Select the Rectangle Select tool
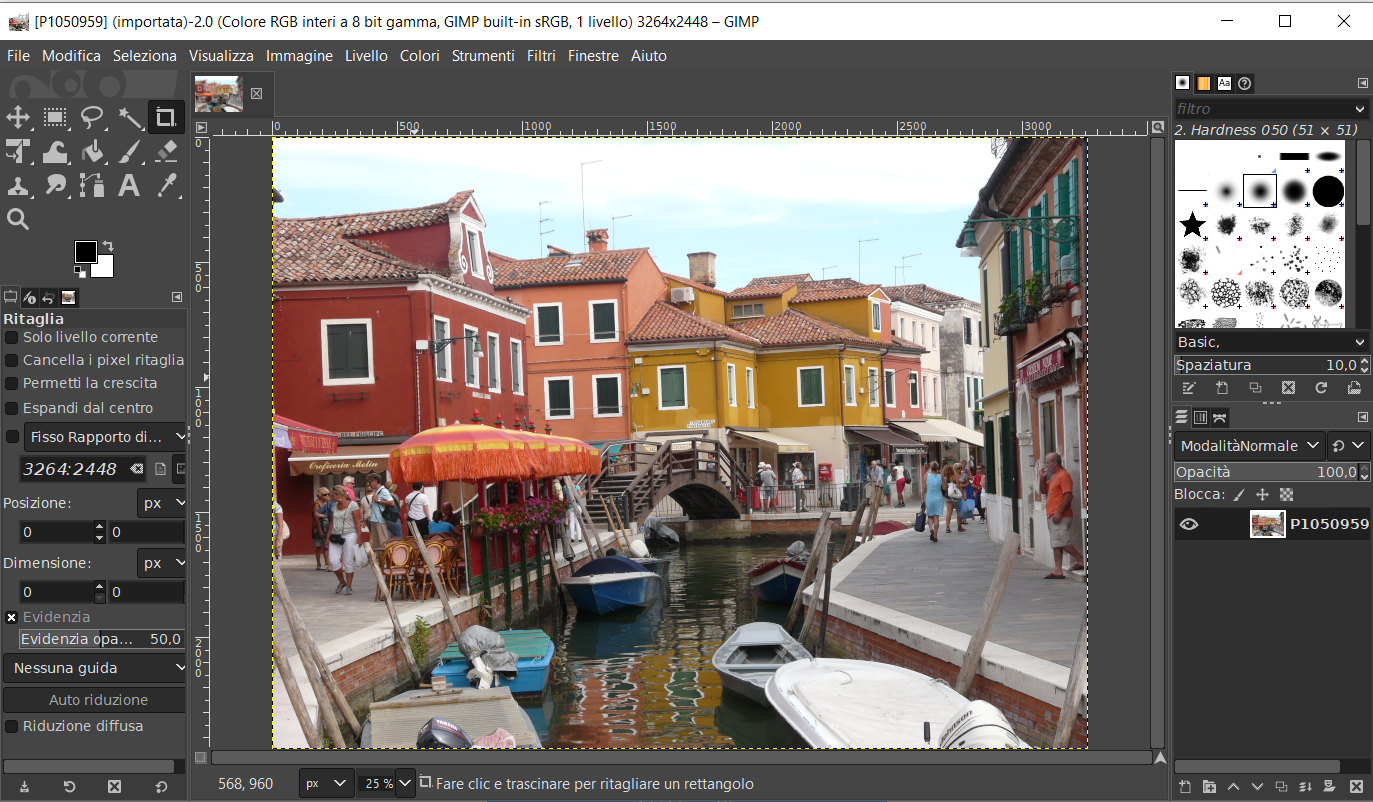The image size is (1373, 802). coord(55,118)
